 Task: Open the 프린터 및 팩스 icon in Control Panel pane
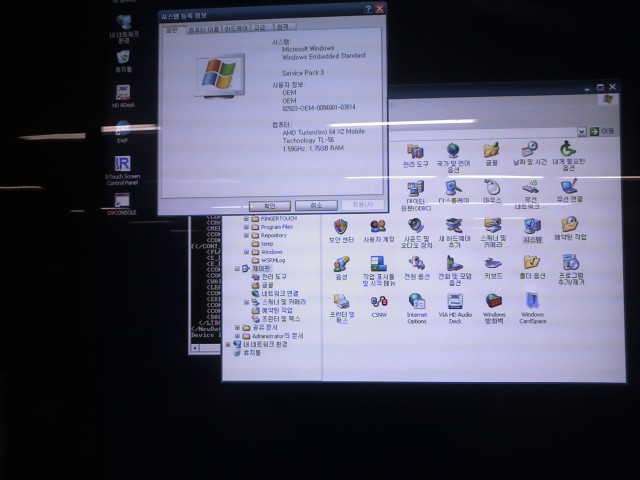pos(342,309)
